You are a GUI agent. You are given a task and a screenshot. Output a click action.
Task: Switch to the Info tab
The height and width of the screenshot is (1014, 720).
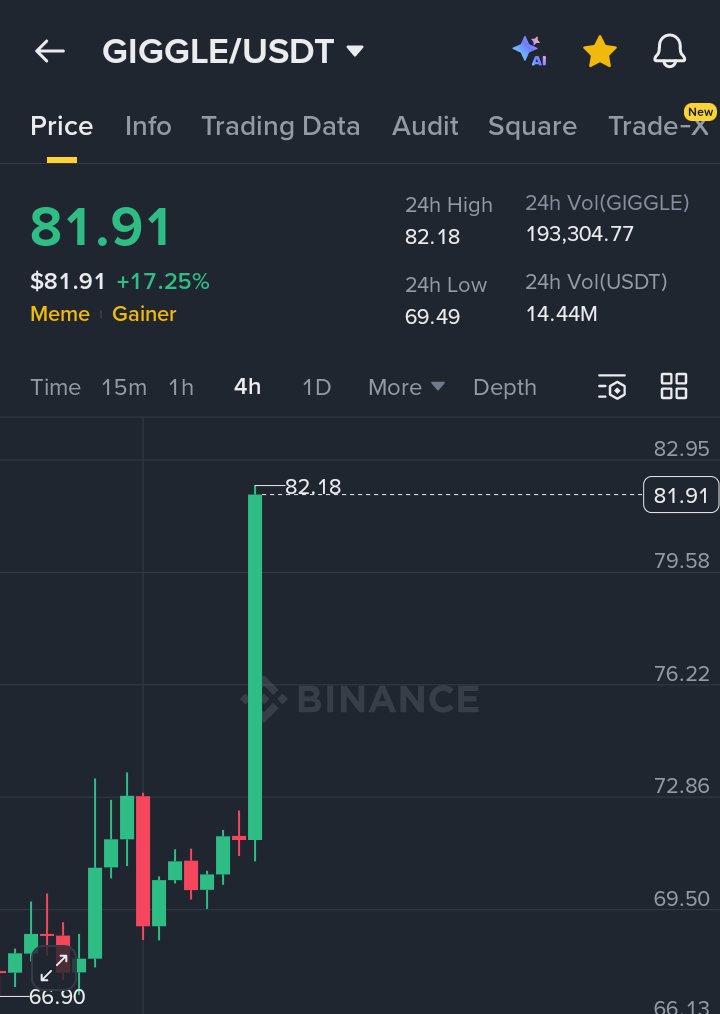coord(148,126)
